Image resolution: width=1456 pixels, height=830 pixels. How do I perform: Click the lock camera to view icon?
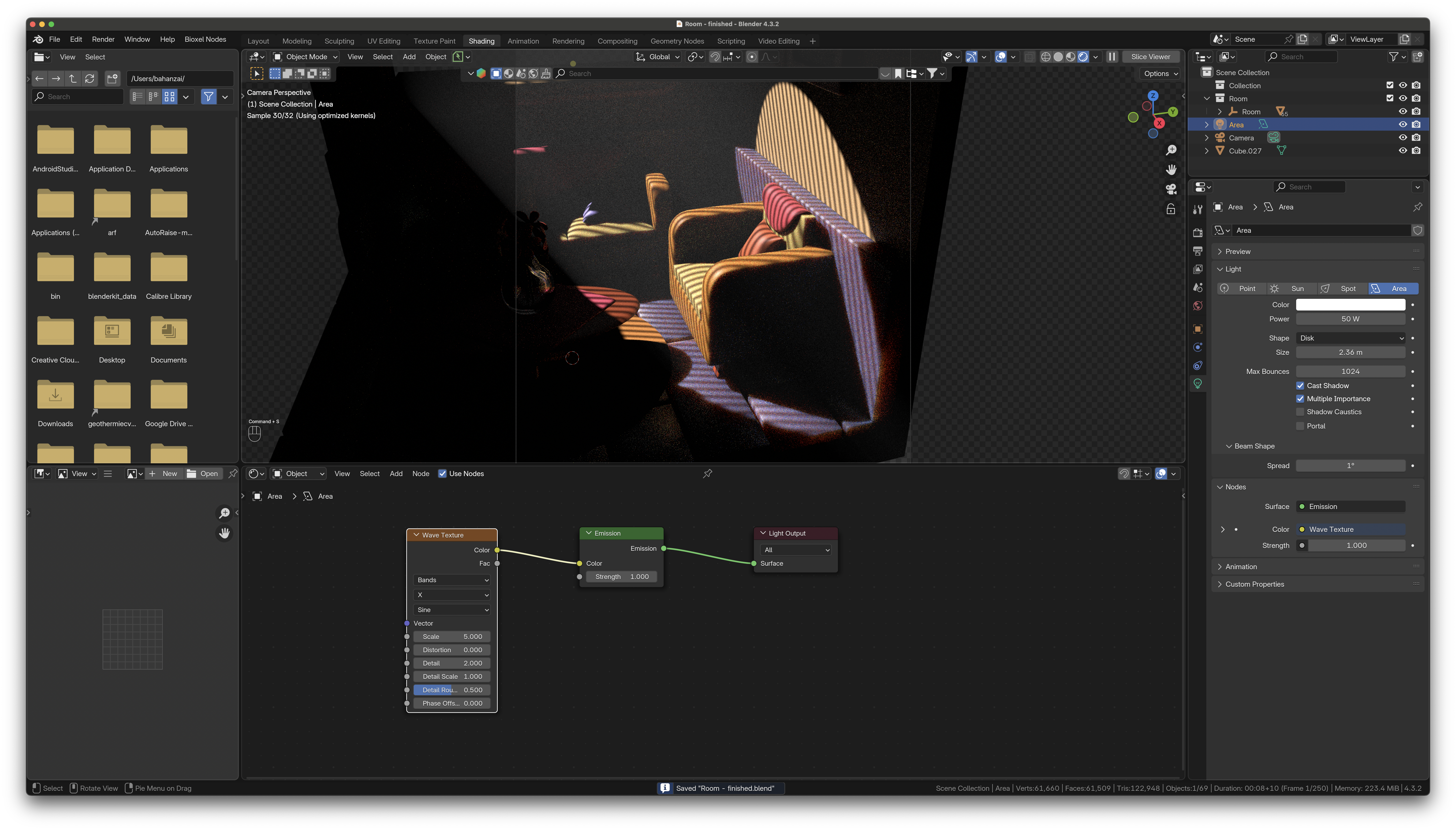tap(1171, 209)
